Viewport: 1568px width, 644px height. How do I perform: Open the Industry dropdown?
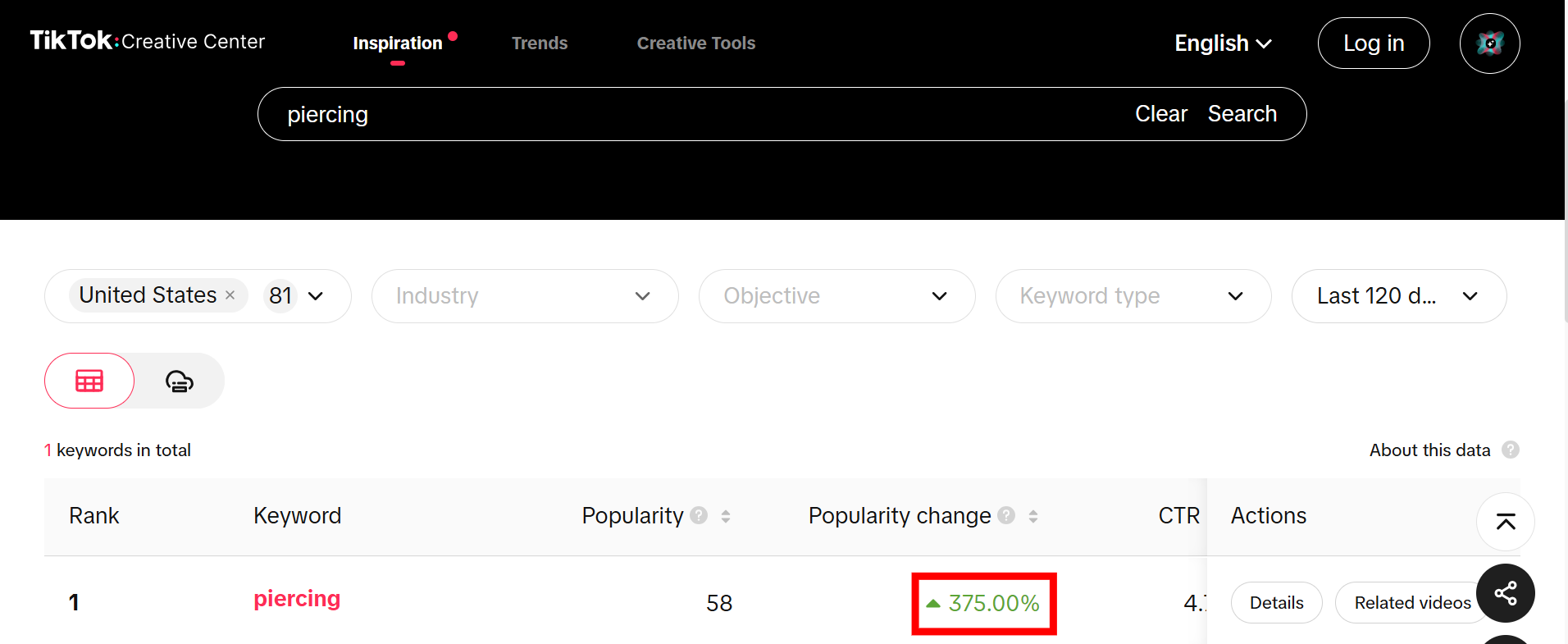[x=524, y=296]
